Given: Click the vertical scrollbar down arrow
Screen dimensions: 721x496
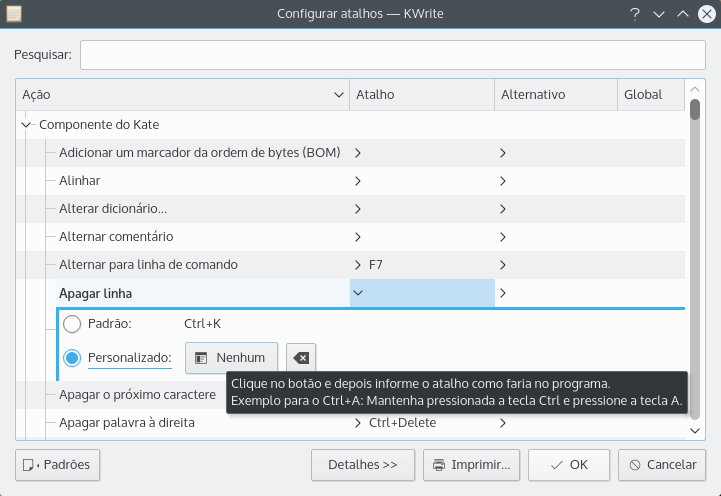Looking at the screenshot, I should (695, 430).
